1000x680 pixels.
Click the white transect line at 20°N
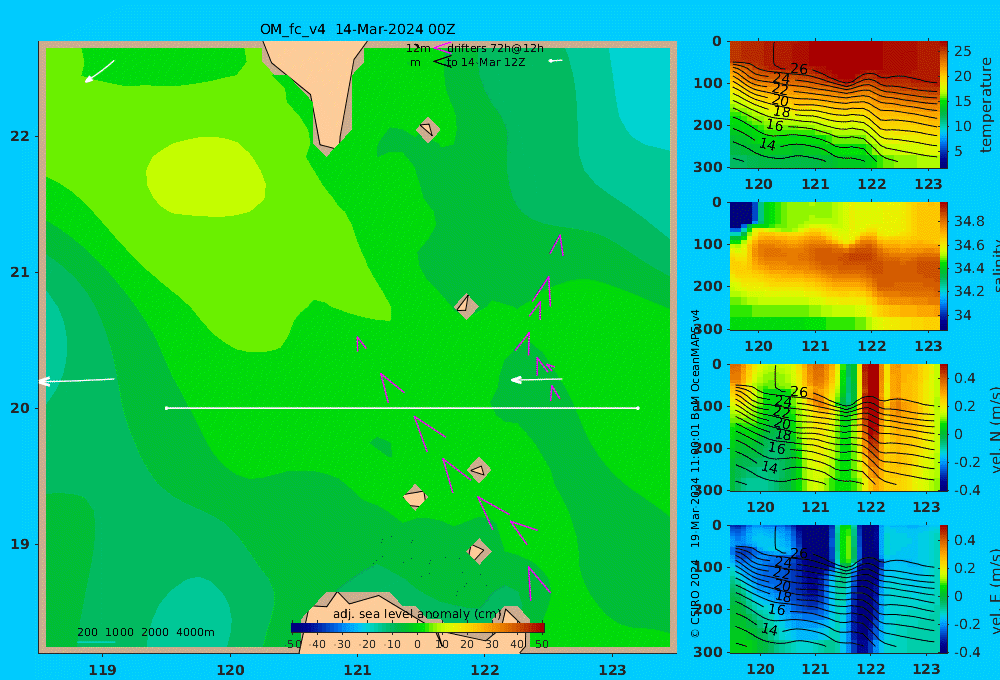pos(402,408)
